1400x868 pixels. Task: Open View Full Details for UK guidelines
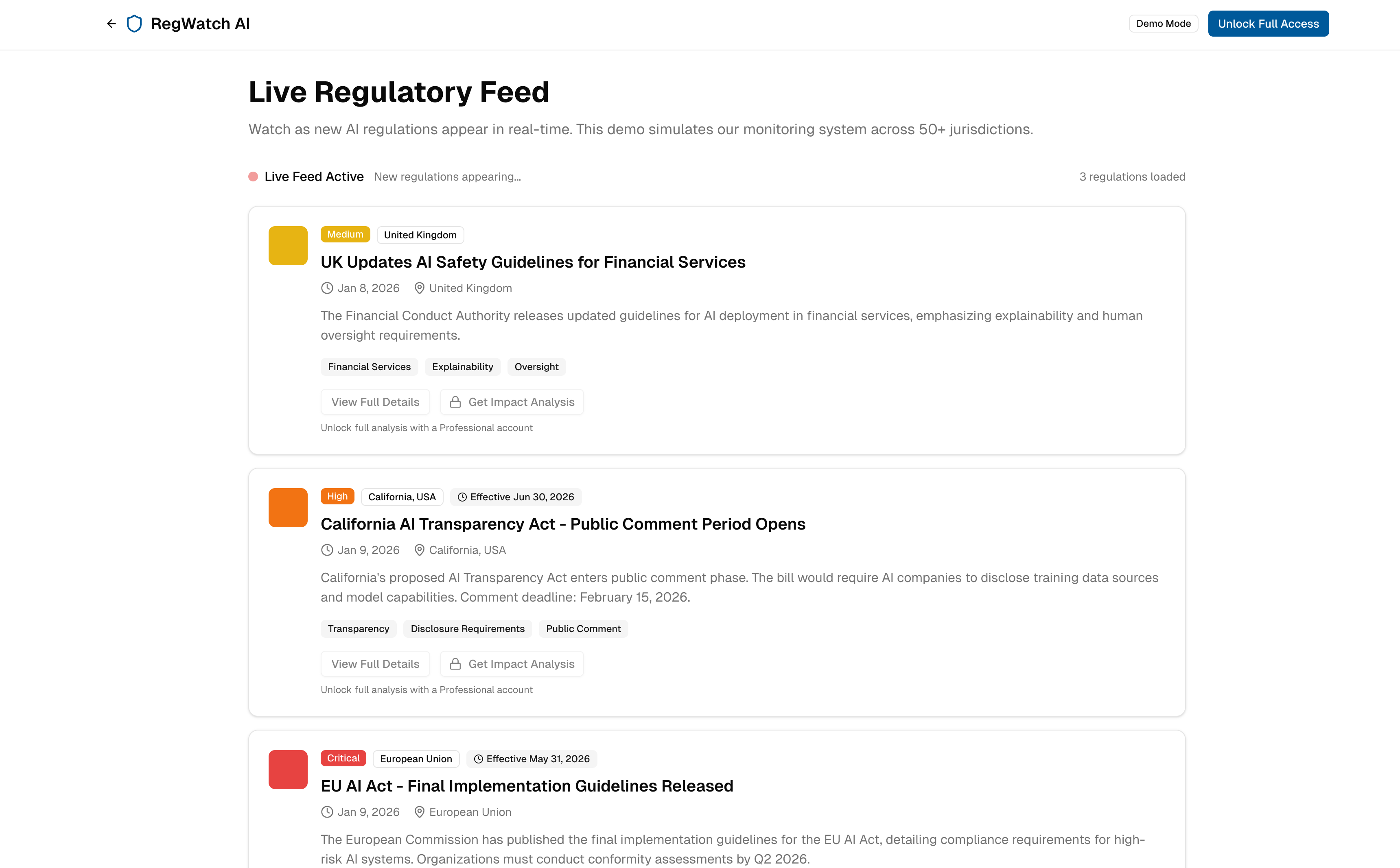[x=375, y=402]
